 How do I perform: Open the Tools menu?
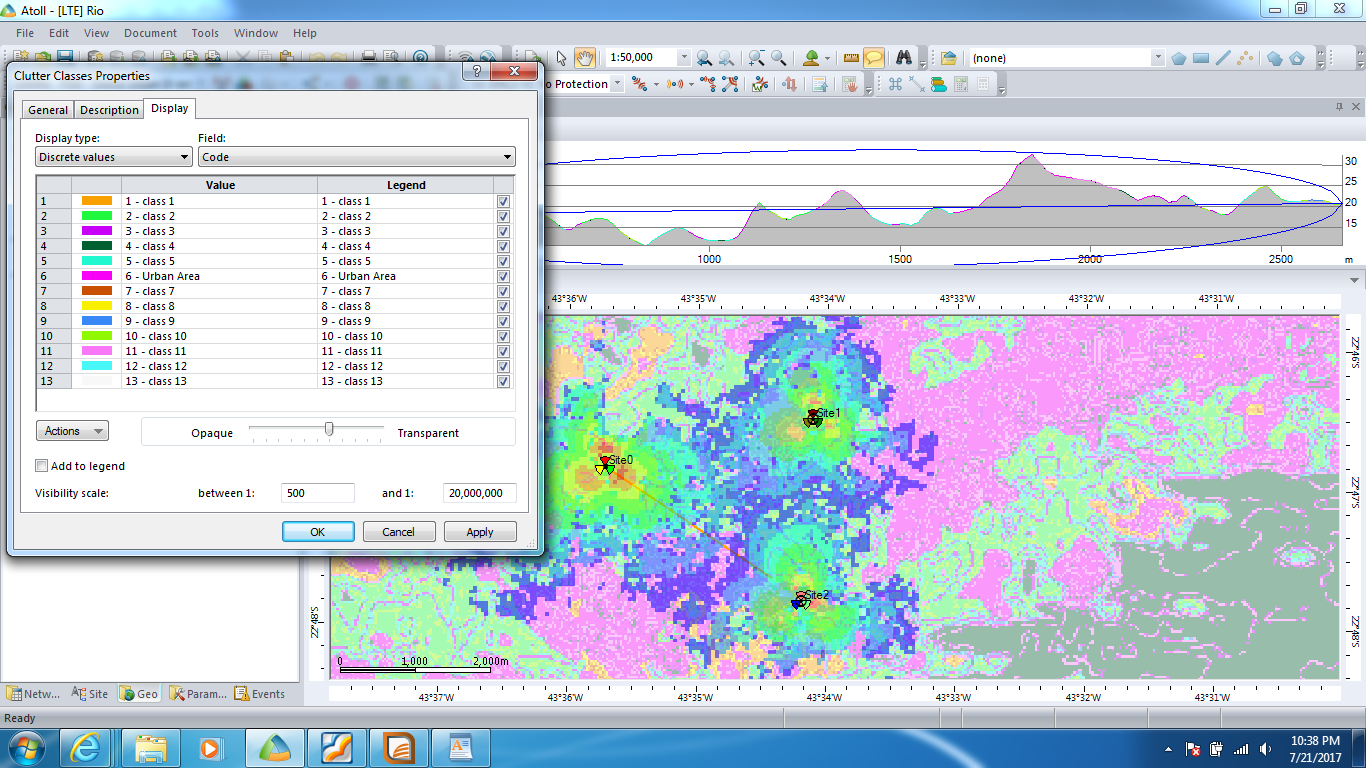click(x=205, y=33)
